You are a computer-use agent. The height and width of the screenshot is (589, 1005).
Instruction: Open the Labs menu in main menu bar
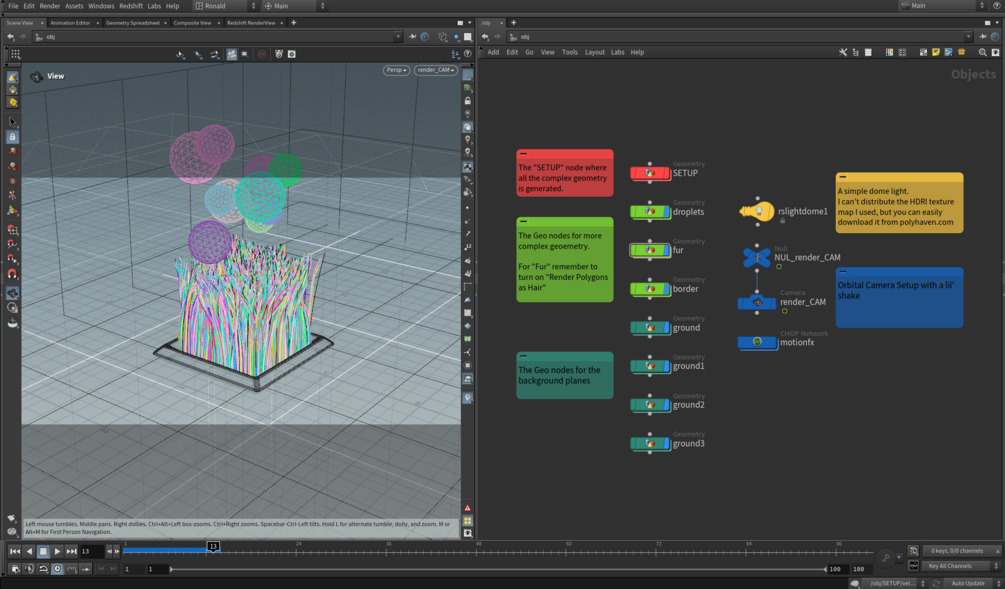[154, 6]
